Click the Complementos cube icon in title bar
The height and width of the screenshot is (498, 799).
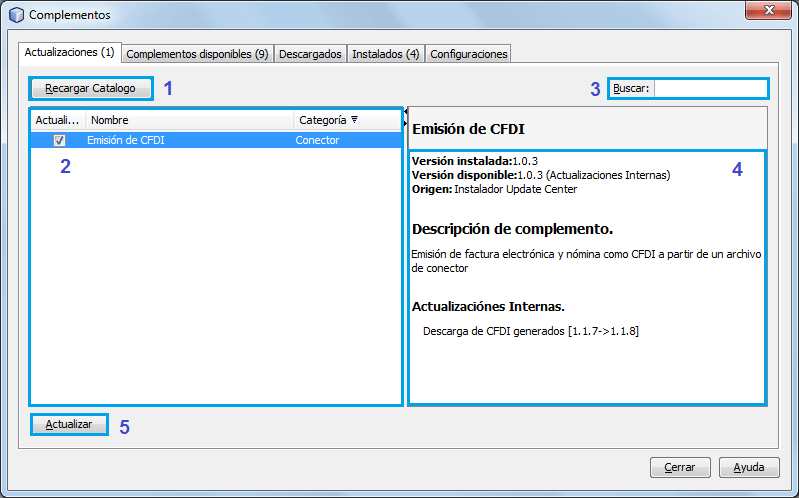click(16, 15)
